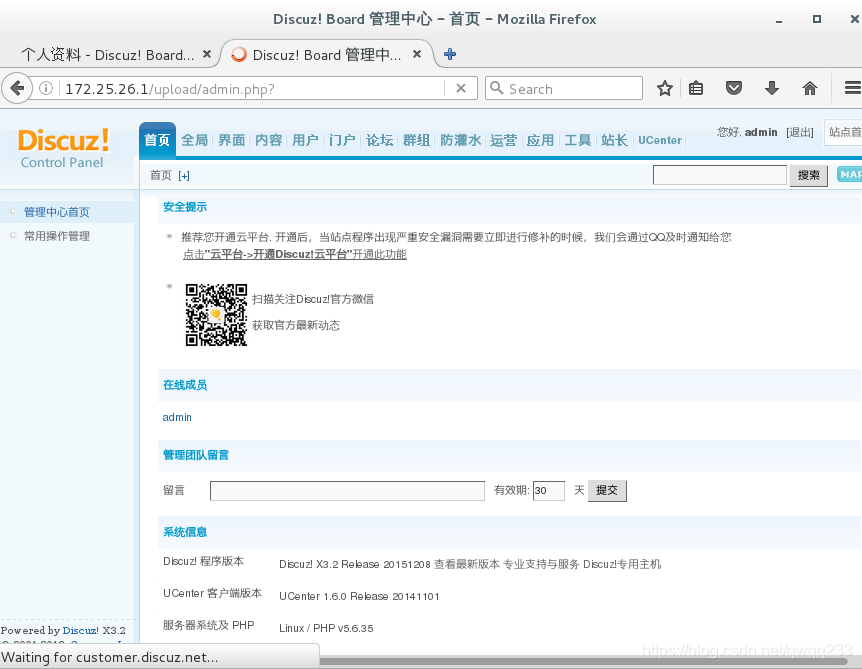Stop page loading with the X icon
The height and width of the screenshot is (669, 862).
pos(461,88)
